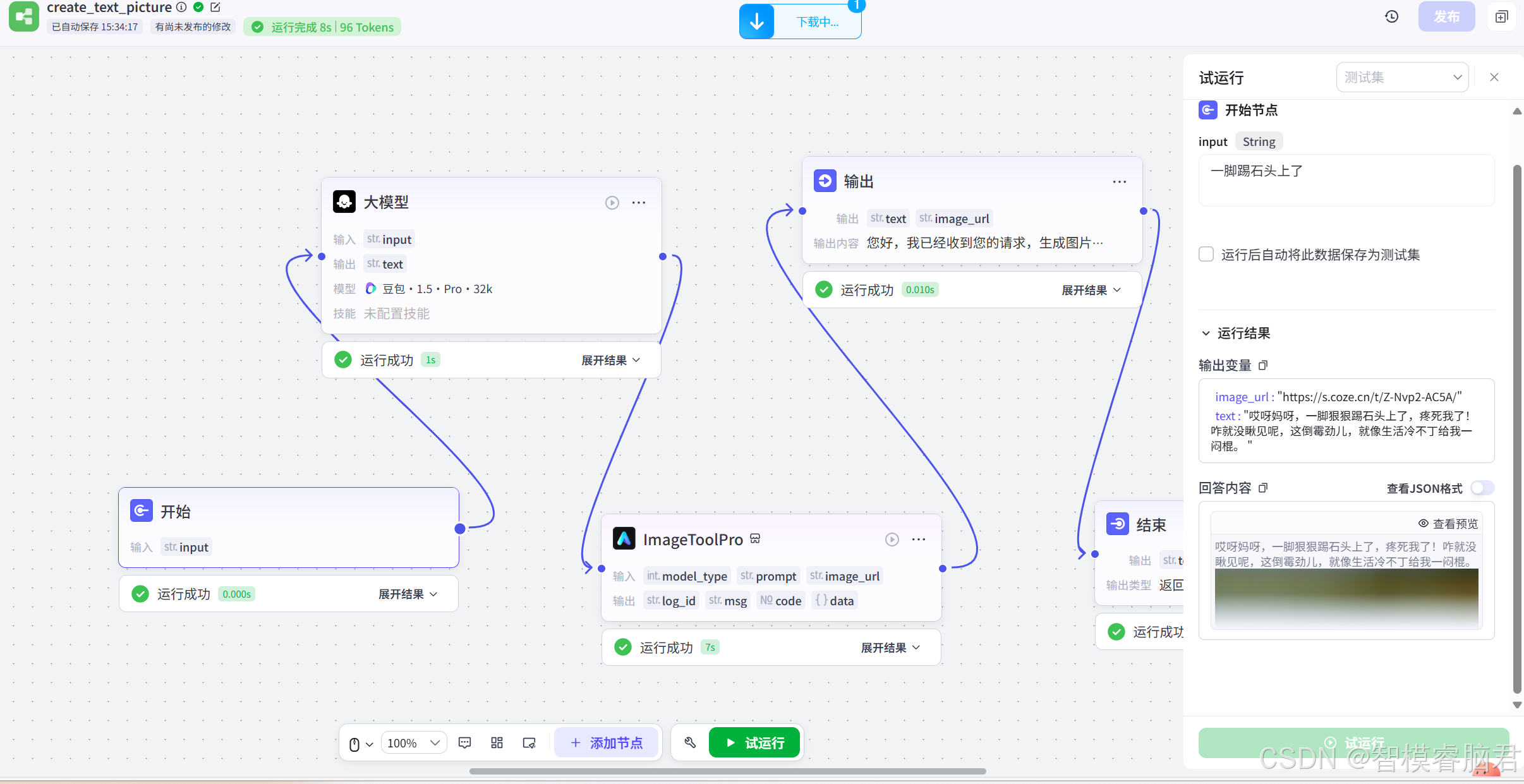
Task: Copy the 输出变量 with its copy icon
Action: pyautogui.click(x=1263, y=365)
